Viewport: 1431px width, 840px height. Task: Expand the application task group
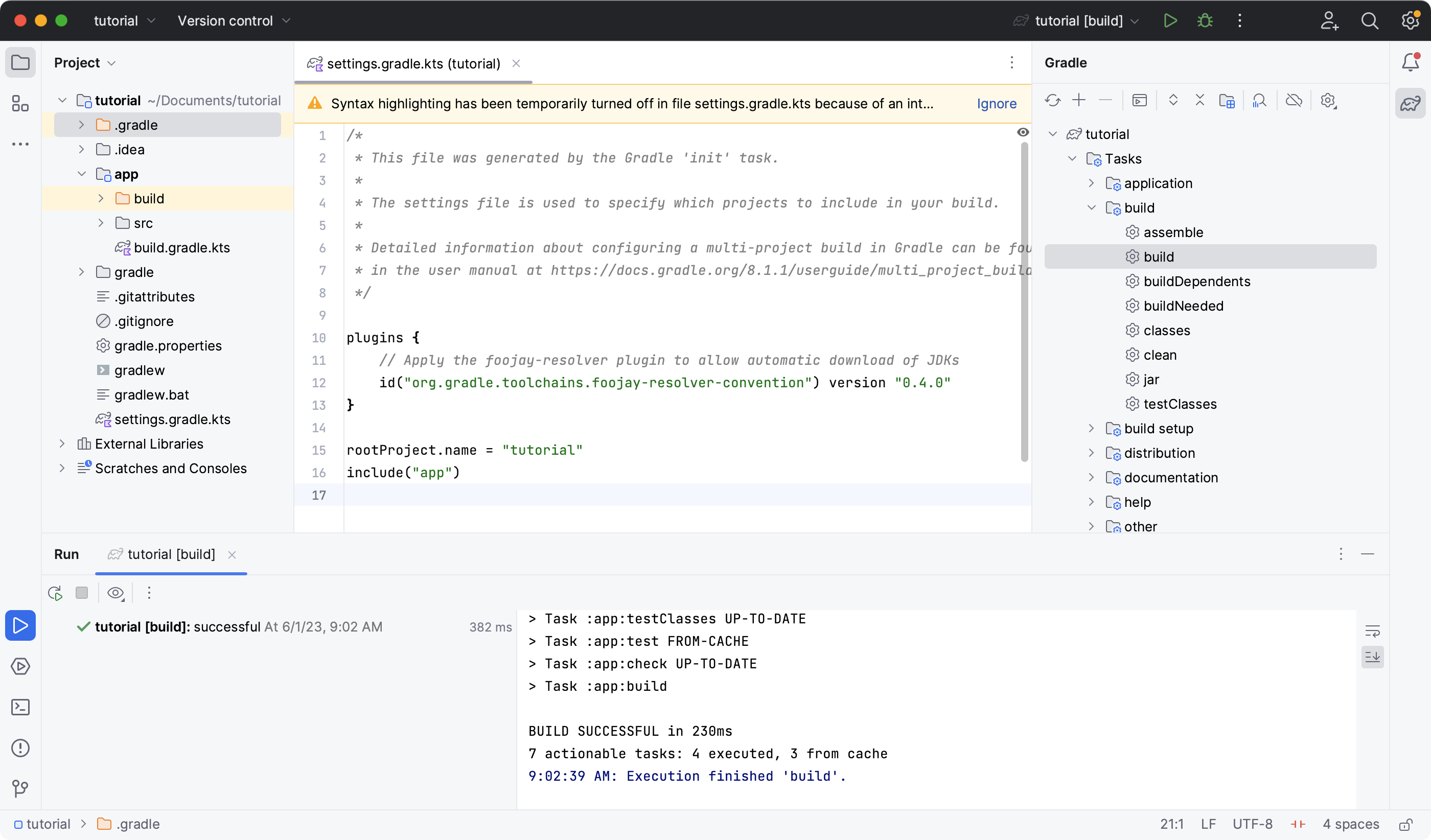click(1092, 183)
